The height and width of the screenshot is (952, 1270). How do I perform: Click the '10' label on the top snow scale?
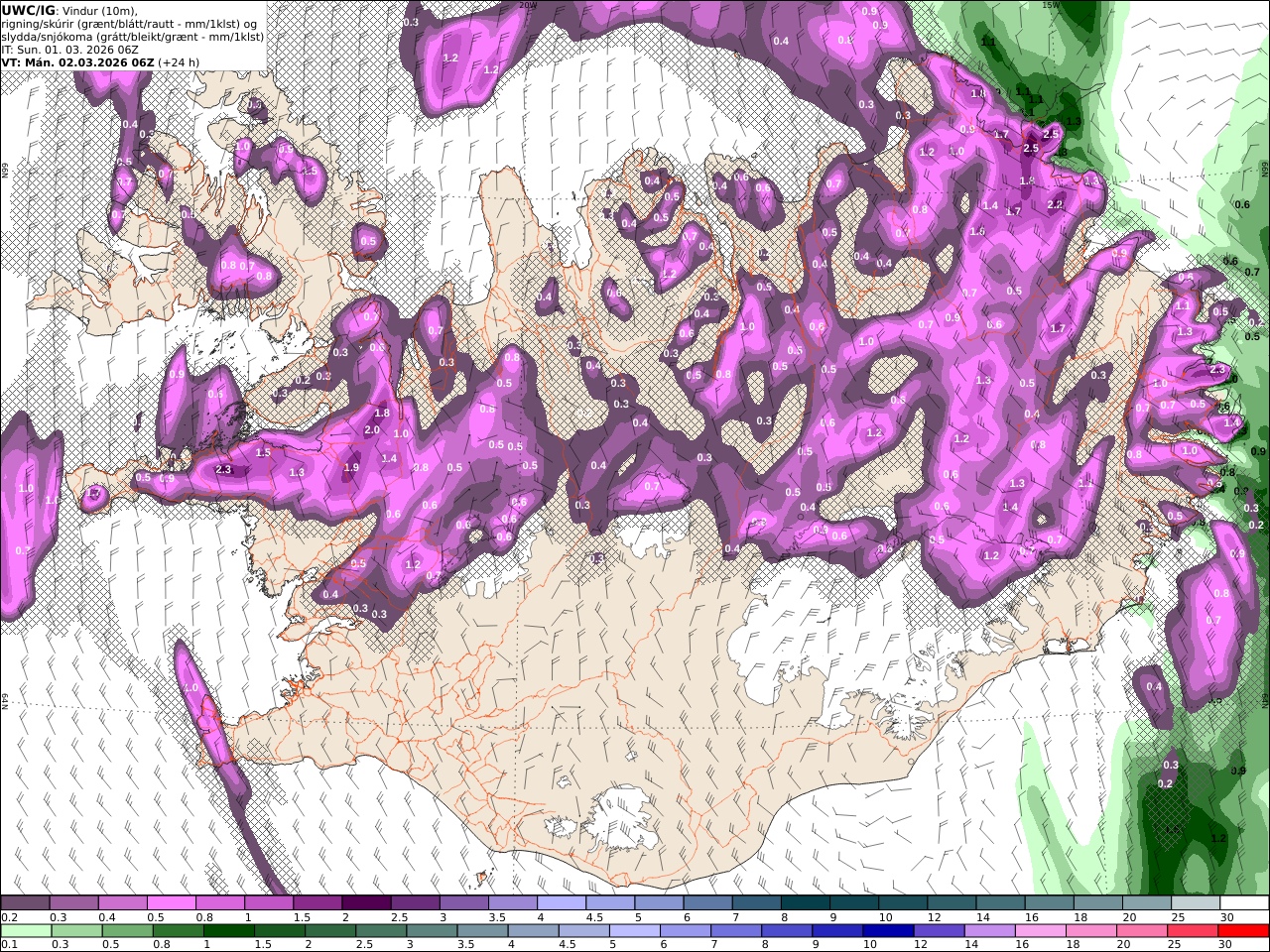[885, 917]
